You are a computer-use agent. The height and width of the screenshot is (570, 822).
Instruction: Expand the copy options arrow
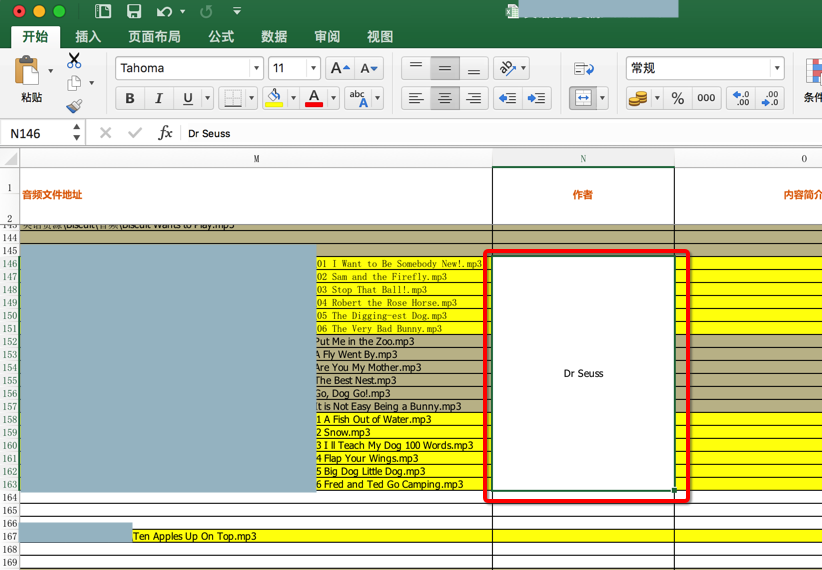[x=92, y=83]
